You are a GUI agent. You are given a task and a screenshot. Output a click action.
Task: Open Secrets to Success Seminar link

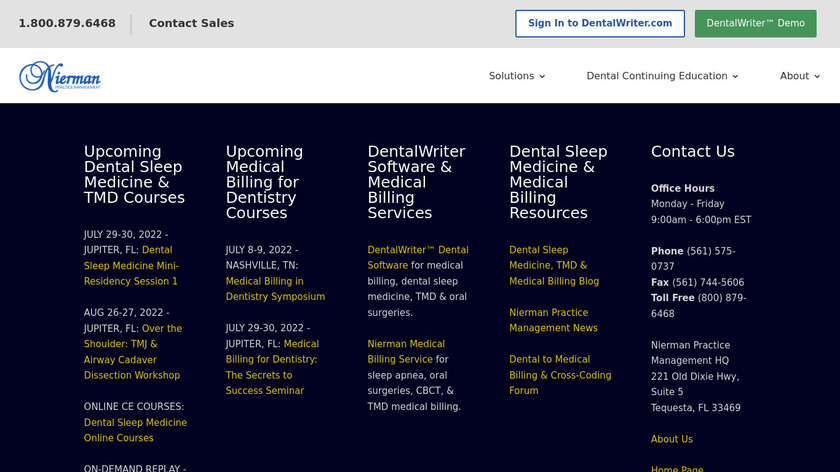pos(272,368)
